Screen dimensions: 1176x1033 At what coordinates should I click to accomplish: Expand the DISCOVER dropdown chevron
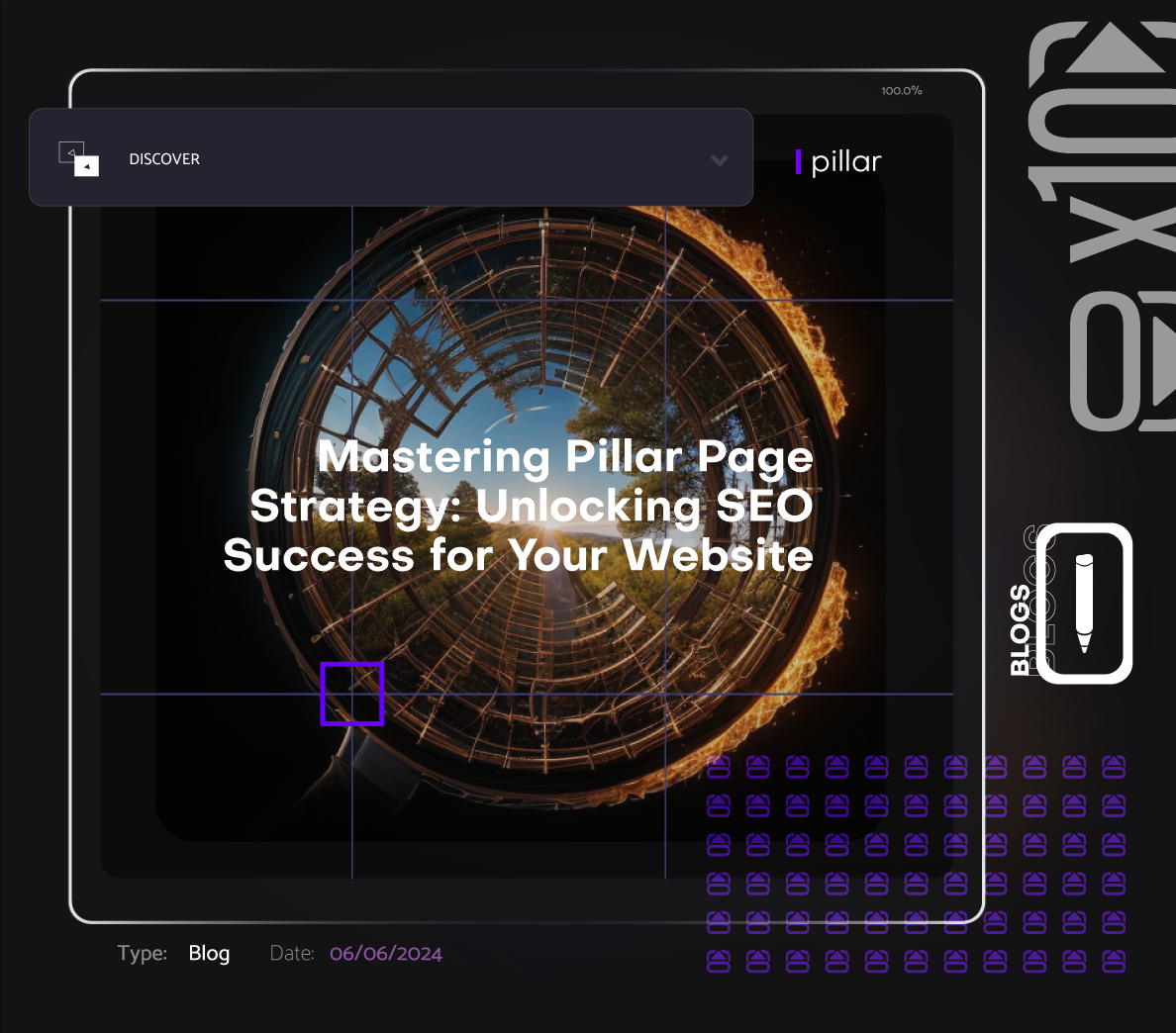[719, 160]
